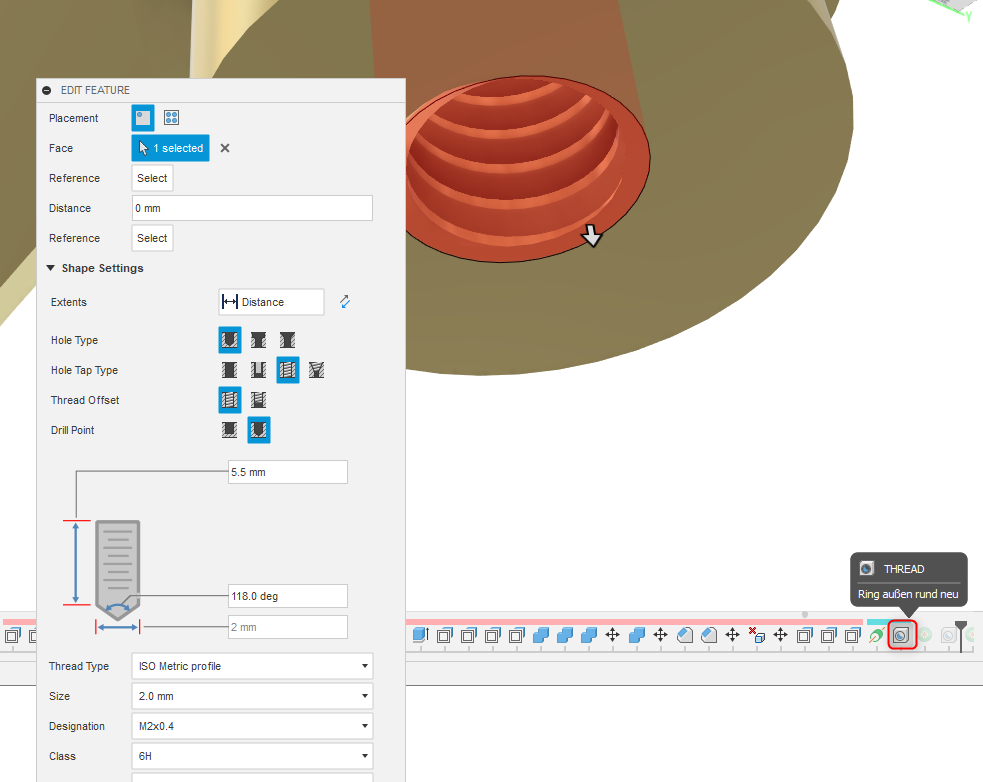
Task: Select the red-X remove feature in timeline
Action: (x=757, y=635)
